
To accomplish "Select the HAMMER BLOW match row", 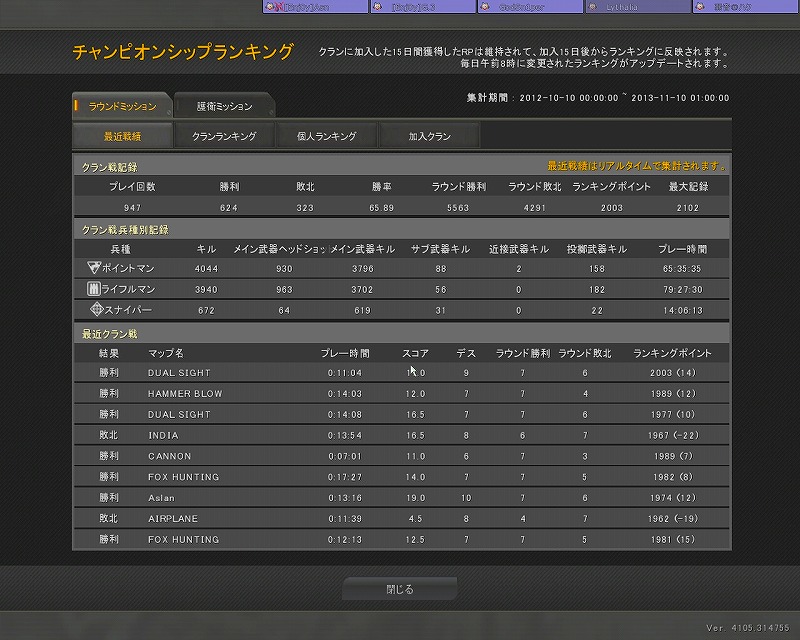I will coord(400,394).
